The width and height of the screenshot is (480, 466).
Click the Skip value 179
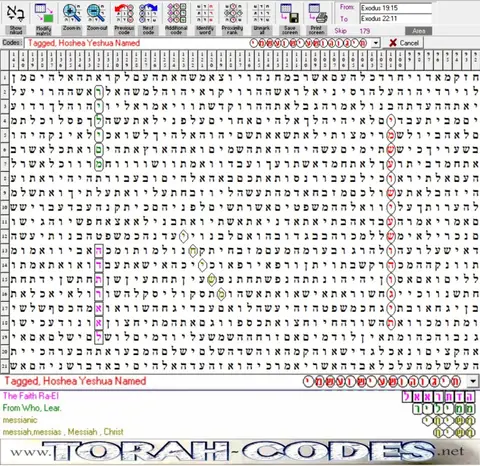coord(365,31)
